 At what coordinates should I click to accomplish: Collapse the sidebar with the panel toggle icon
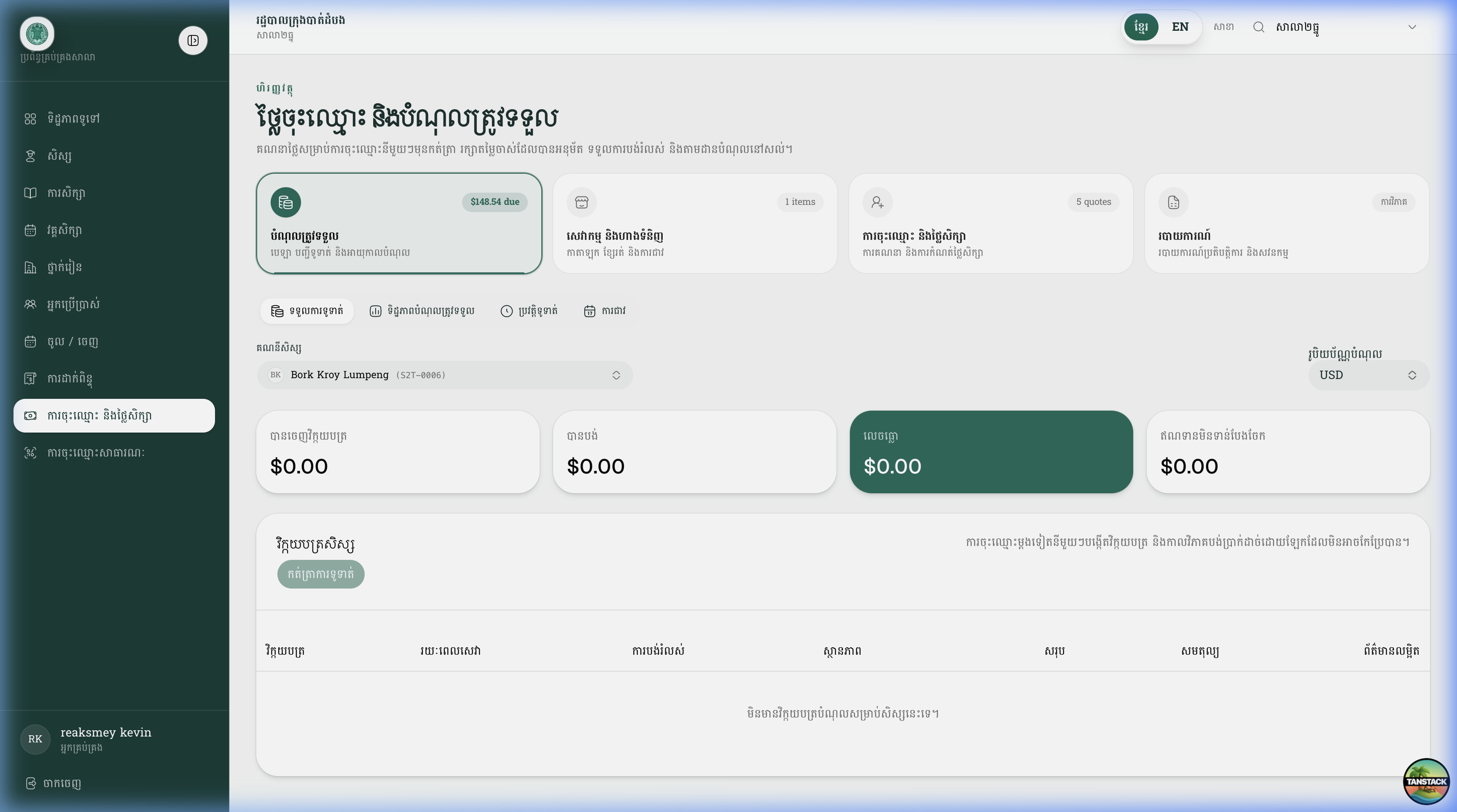[193, 41]
